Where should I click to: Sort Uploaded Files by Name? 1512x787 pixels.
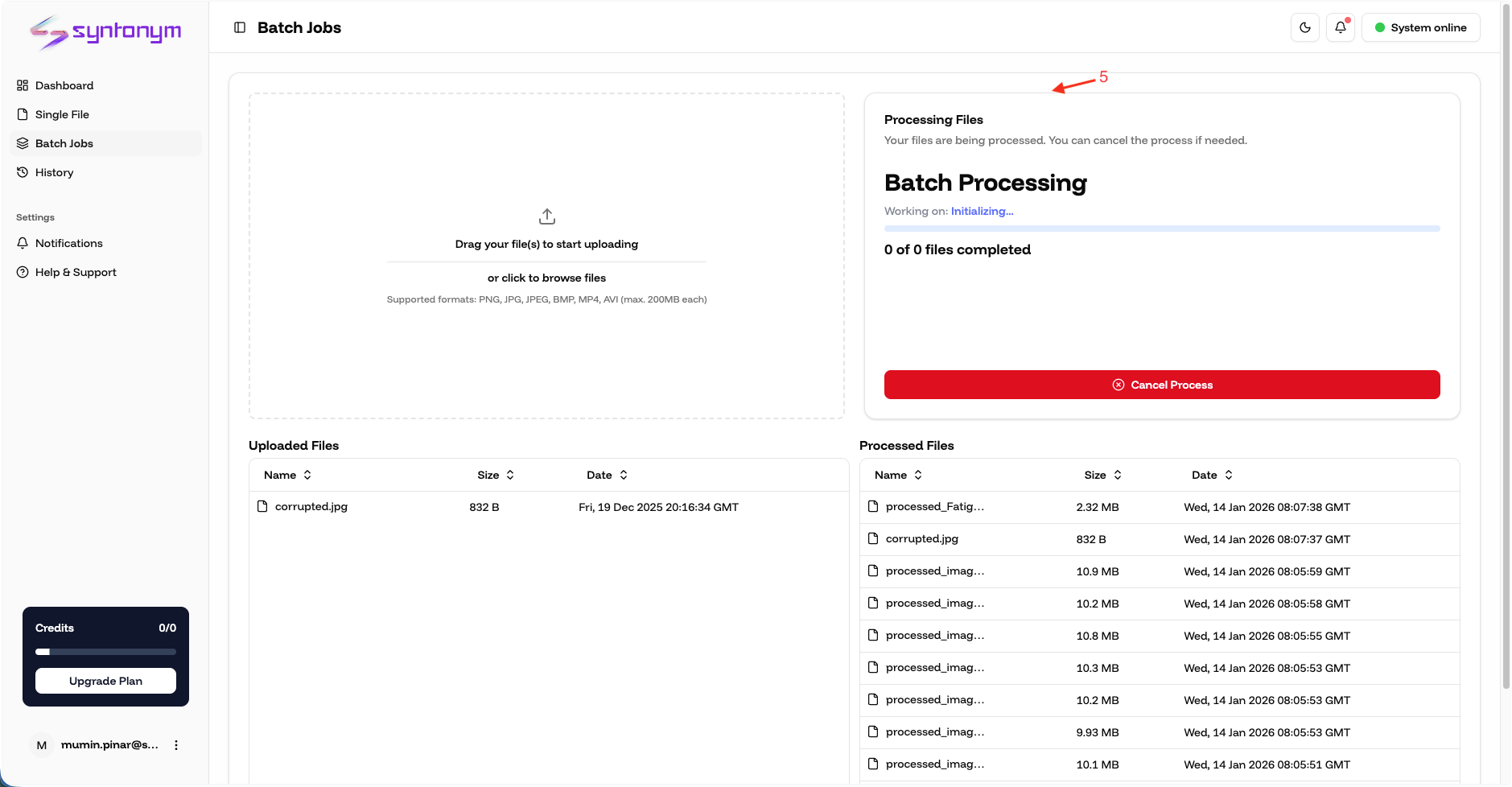pyautogui.click(x=287, y=475)
